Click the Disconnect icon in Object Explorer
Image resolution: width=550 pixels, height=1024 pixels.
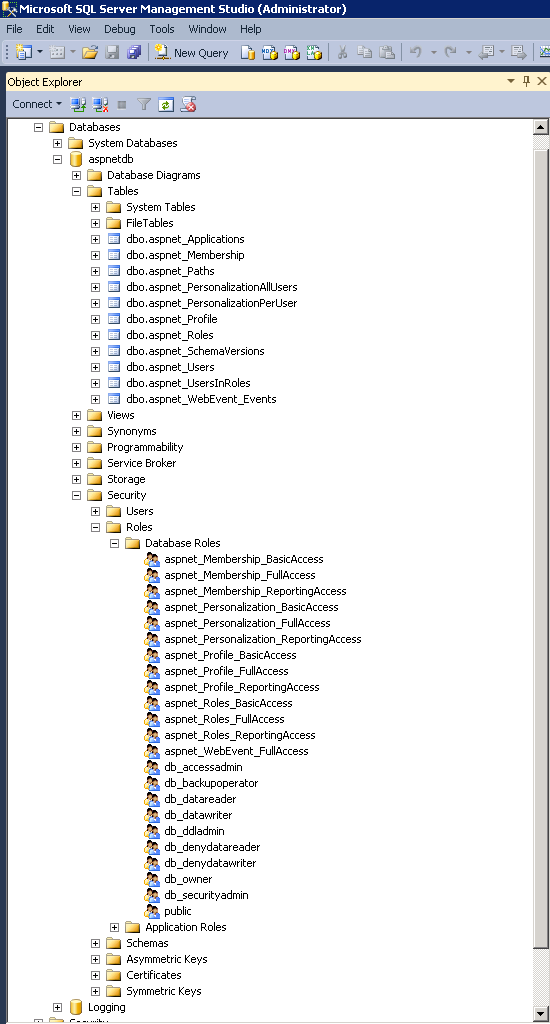pyautogui.click(x=100, y=104)
